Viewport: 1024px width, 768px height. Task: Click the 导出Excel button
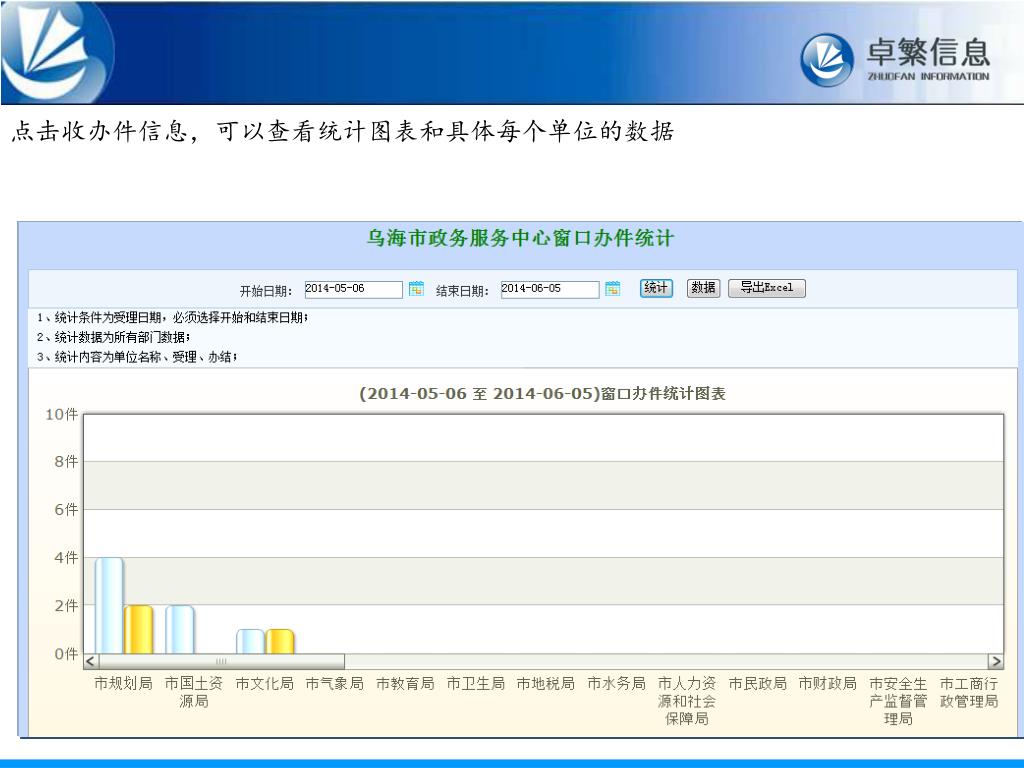(x=767, y=288)
